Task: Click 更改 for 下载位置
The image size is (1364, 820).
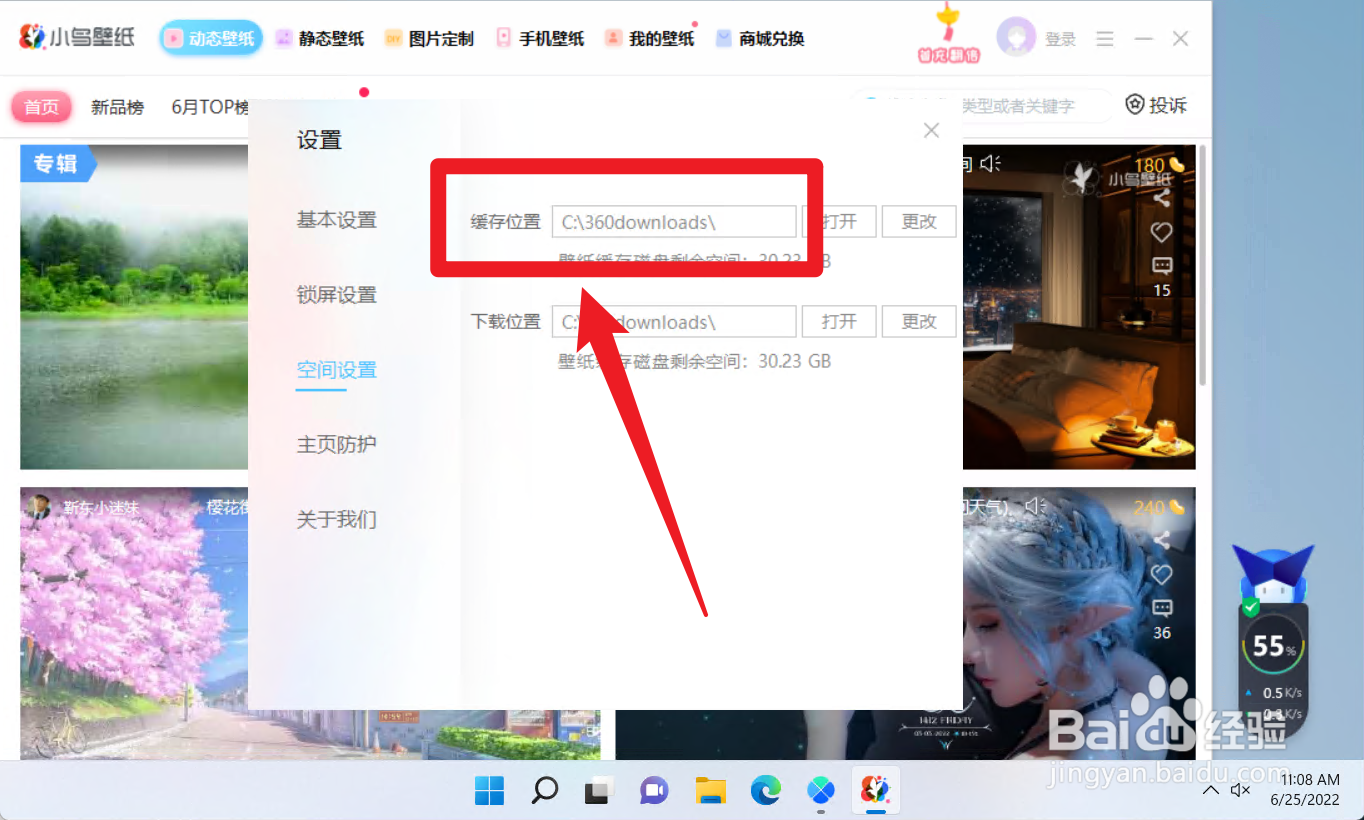Action: point(919,322)
